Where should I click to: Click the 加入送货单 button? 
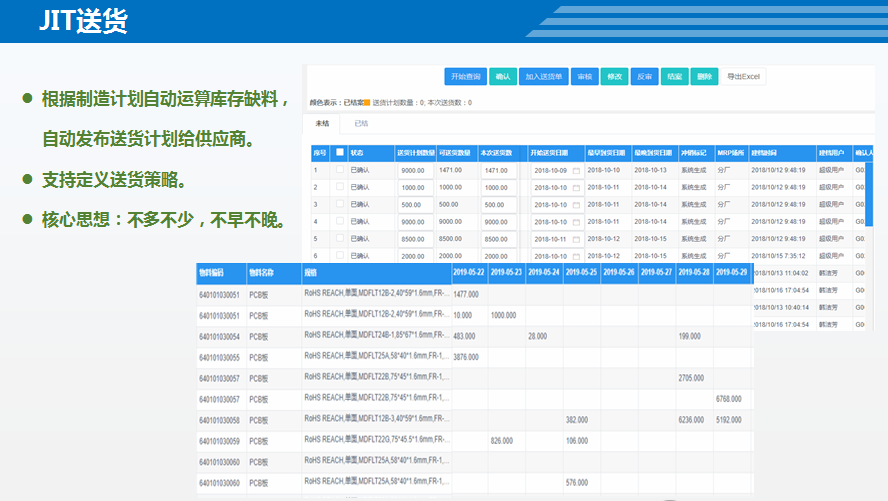[545, 76]
